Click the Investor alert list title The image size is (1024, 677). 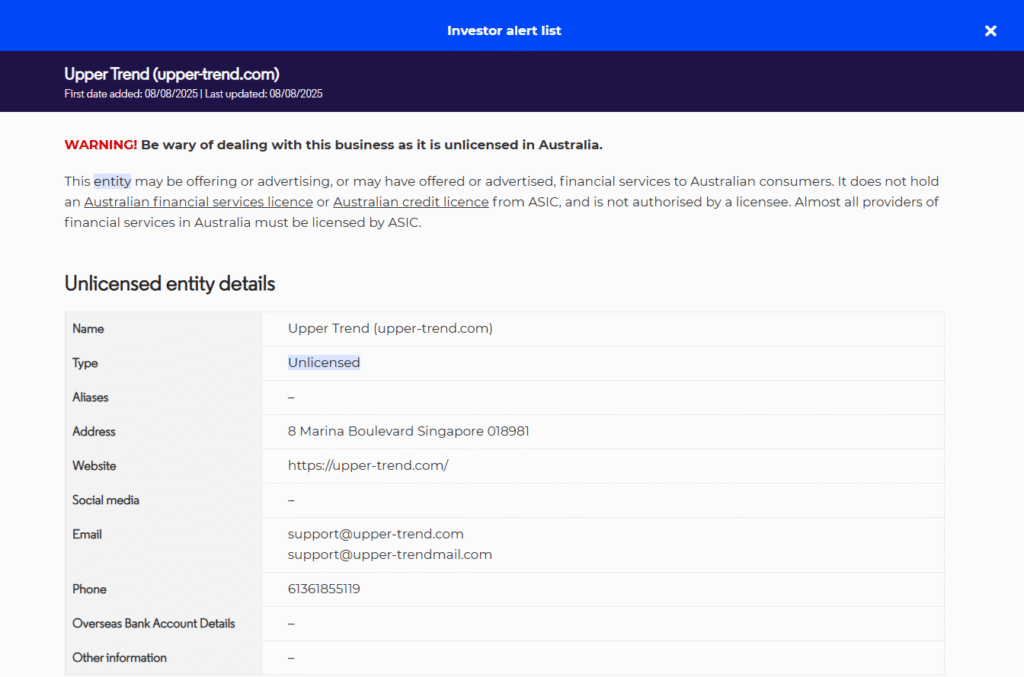point(504,31)
